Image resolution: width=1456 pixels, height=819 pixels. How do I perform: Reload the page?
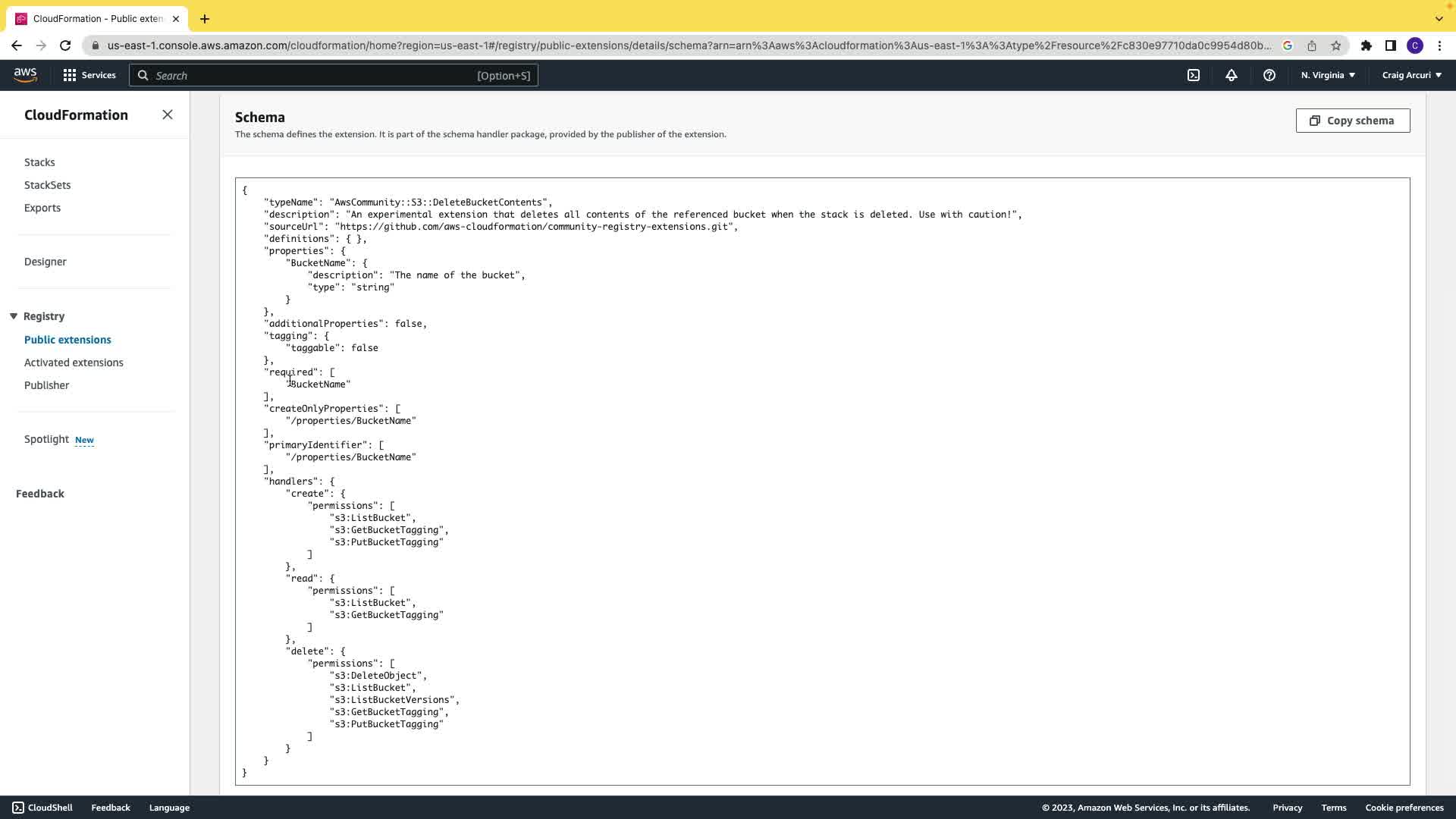[65, 45]
